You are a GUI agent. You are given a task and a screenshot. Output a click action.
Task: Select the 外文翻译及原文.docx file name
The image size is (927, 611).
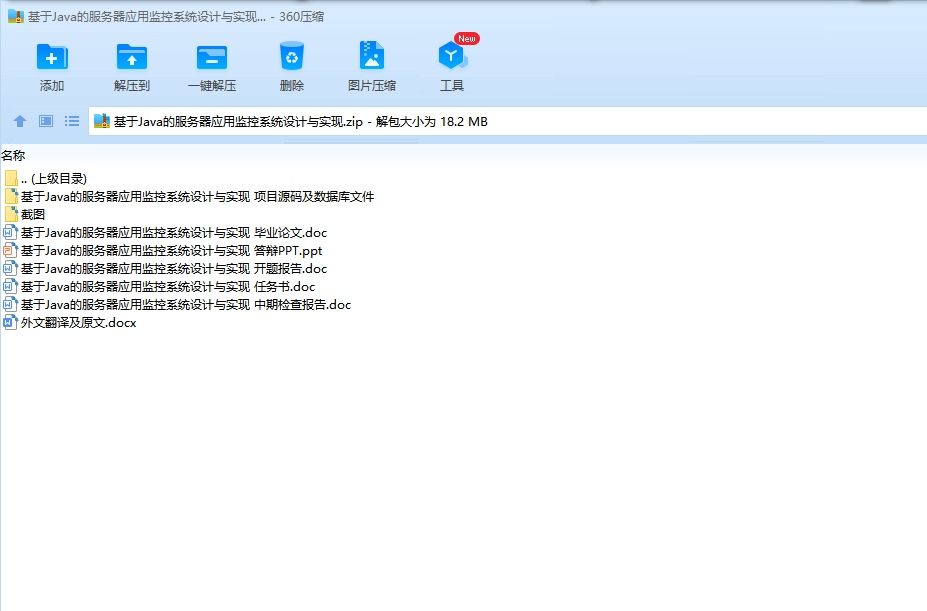tap(79, 323)
